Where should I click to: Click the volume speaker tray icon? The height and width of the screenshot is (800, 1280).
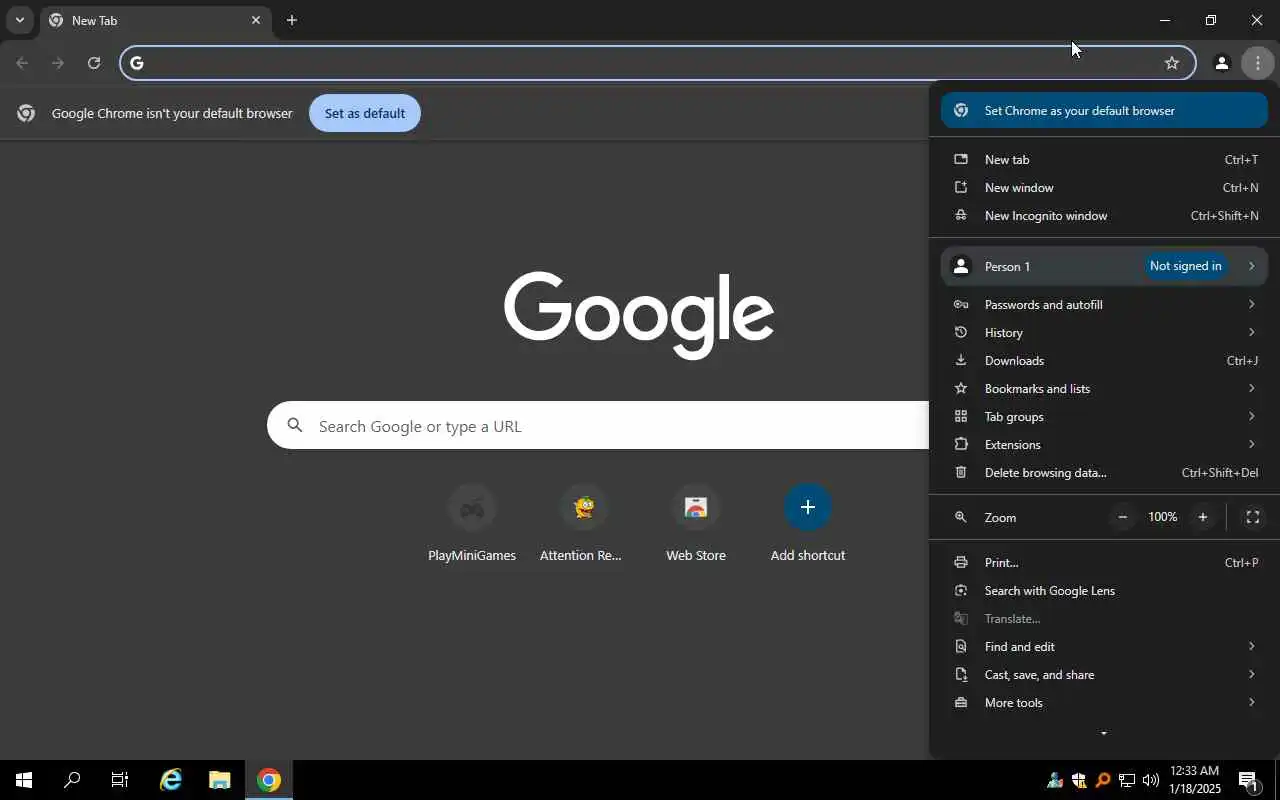tap(1150, 780)
